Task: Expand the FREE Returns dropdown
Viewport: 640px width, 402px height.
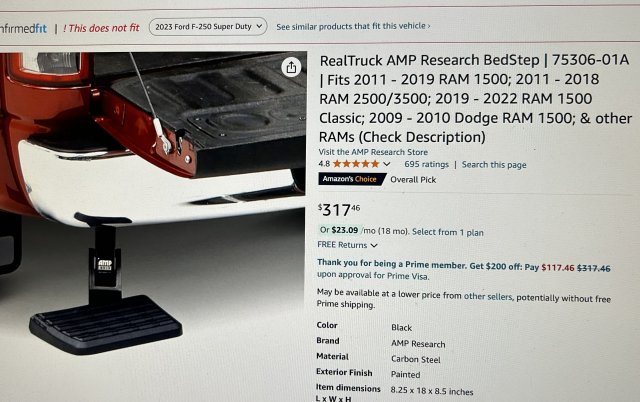Action: 347,245
